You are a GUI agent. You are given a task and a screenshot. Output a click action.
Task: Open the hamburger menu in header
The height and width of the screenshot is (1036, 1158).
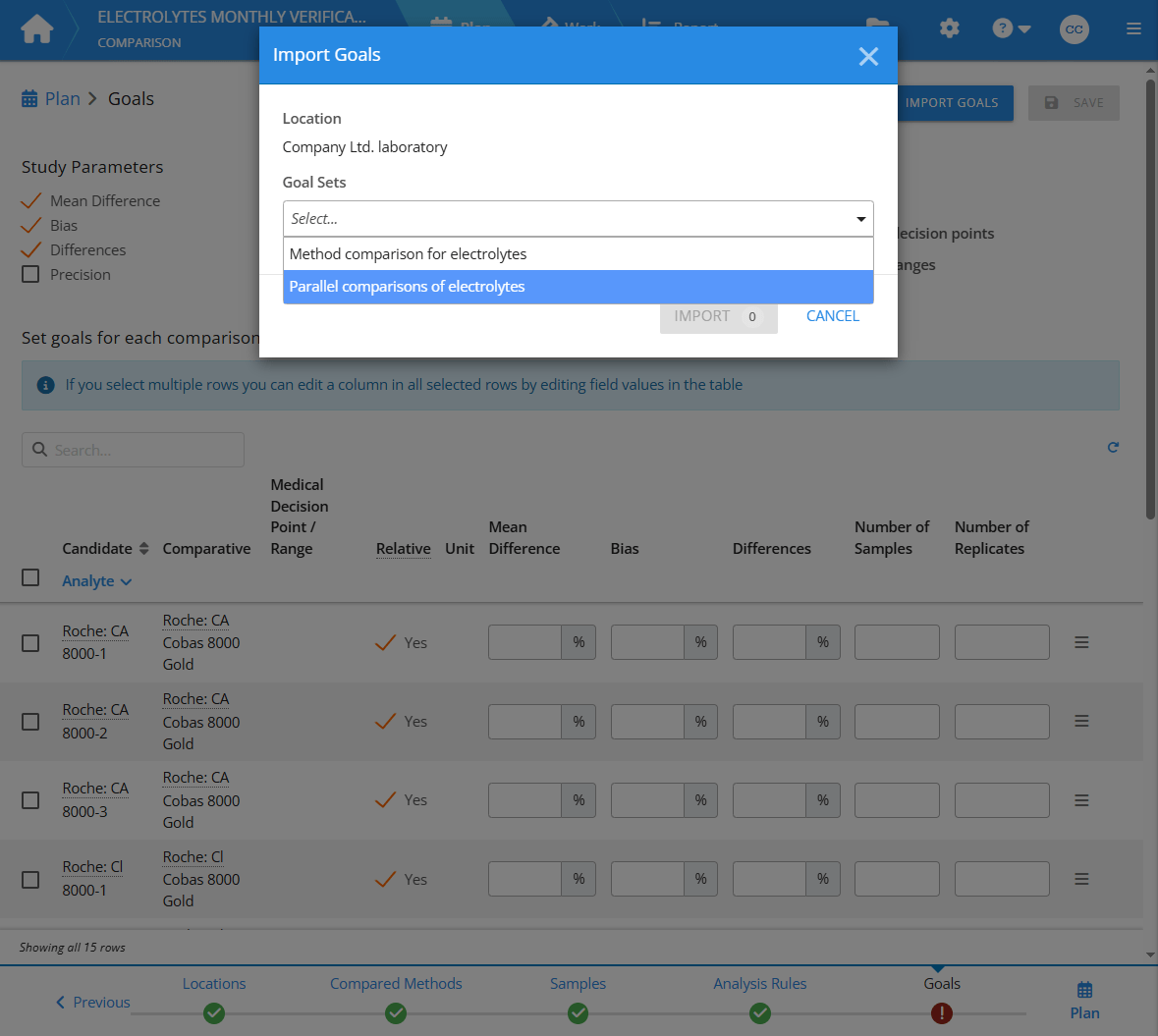pos(1133,29)
